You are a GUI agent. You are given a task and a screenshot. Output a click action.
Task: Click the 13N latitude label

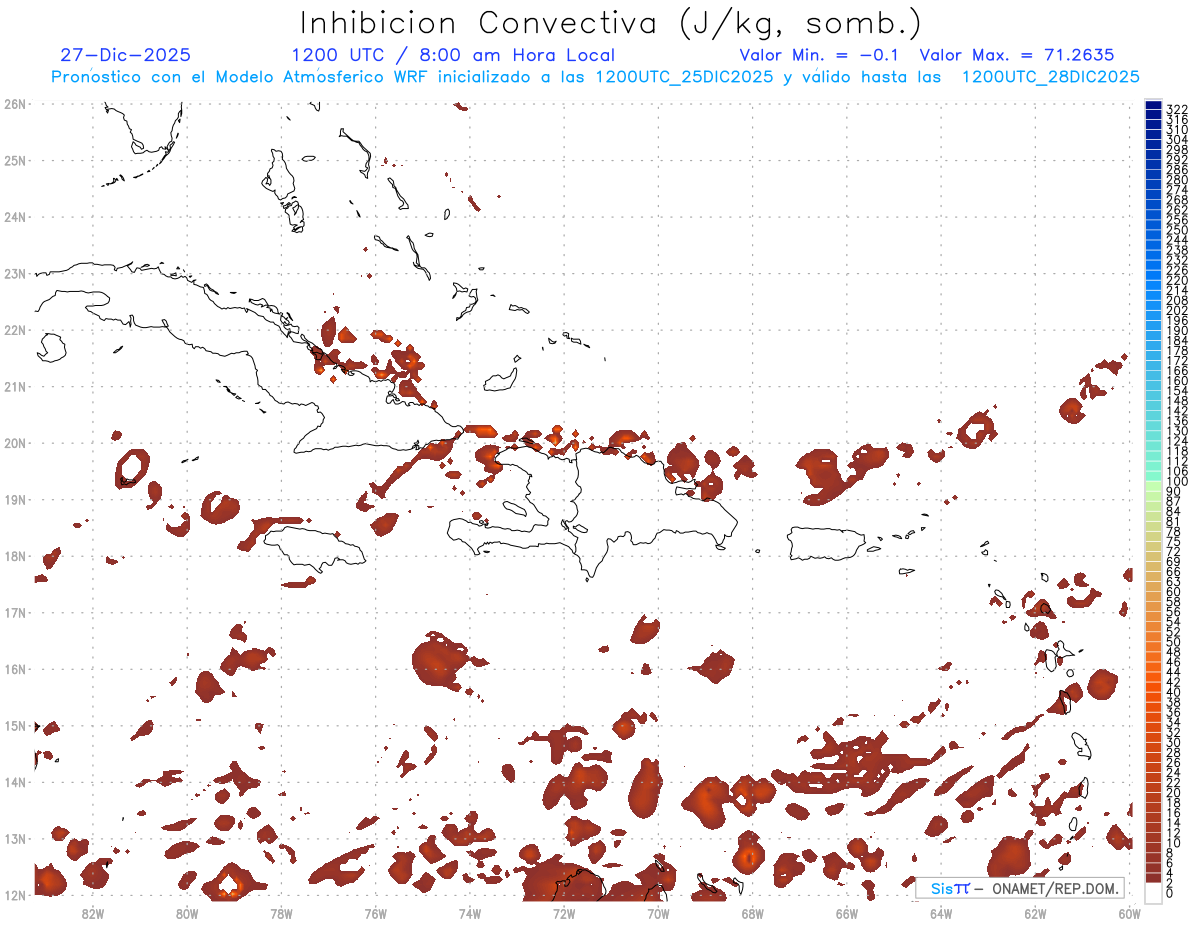tap(14, 838)
